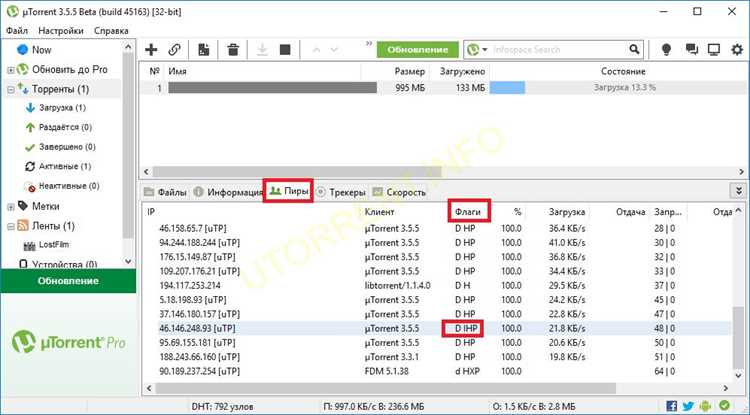
Task: Click the Android icon in status bar
Action: coord(706,406)
